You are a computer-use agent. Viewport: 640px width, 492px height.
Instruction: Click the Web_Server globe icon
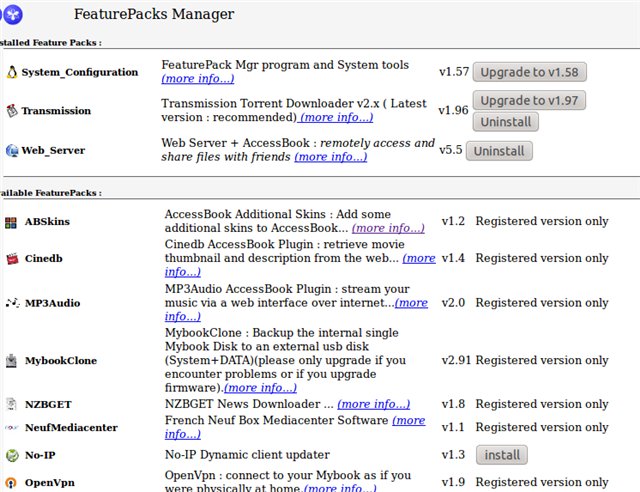coord(12,151)
